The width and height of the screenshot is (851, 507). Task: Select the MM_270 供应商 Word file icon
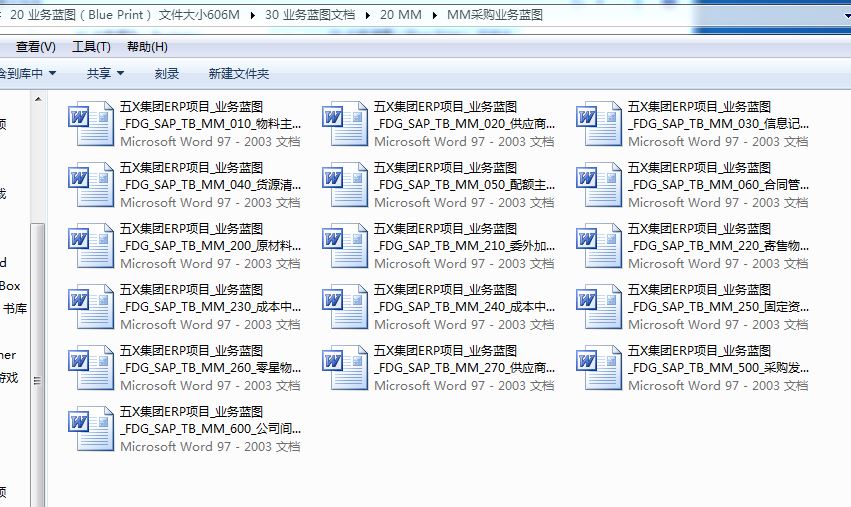point(345,367)
